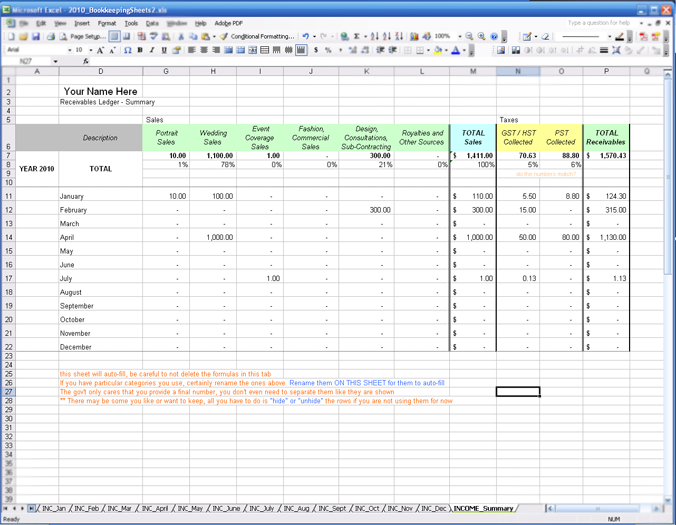The image size is (676, 525).
Task: Click the Fill Color paint bucket swatch
Action: pos(438,50)
